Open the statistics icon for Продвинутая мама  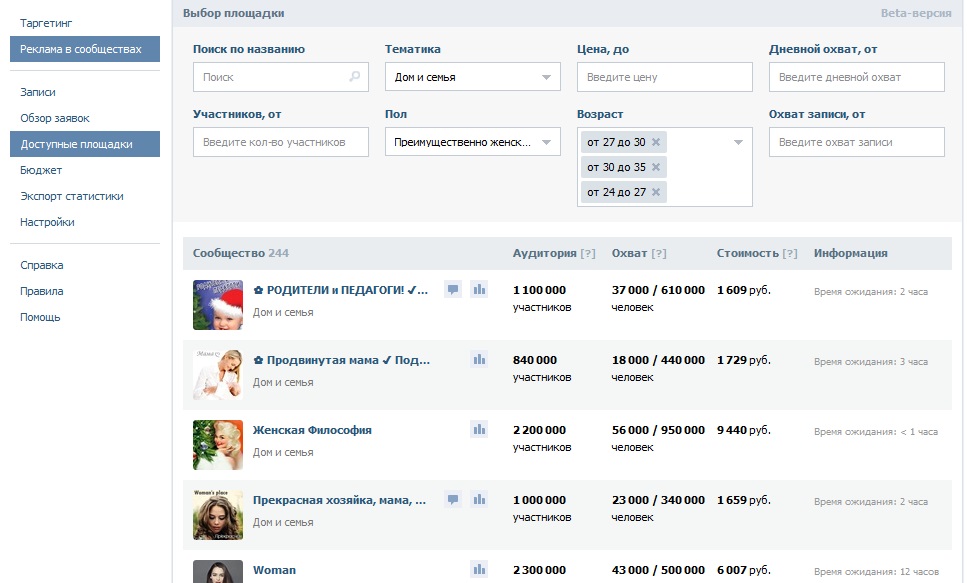pyautogui.click(x=479, y=359)
